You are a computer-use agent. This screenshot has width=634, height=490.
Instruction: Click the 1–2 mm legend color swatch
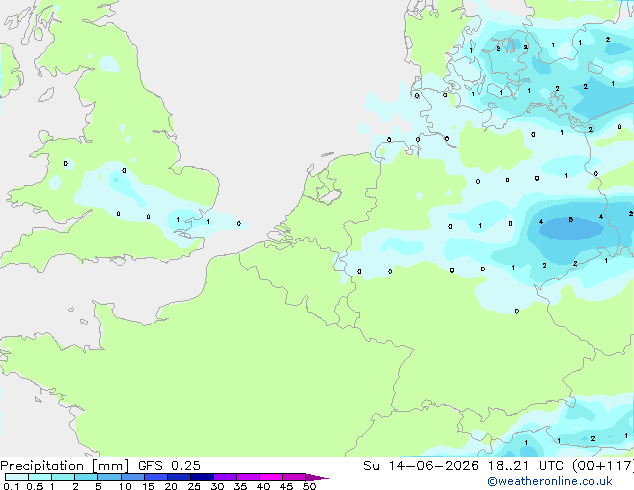click(x=63, y=477)
